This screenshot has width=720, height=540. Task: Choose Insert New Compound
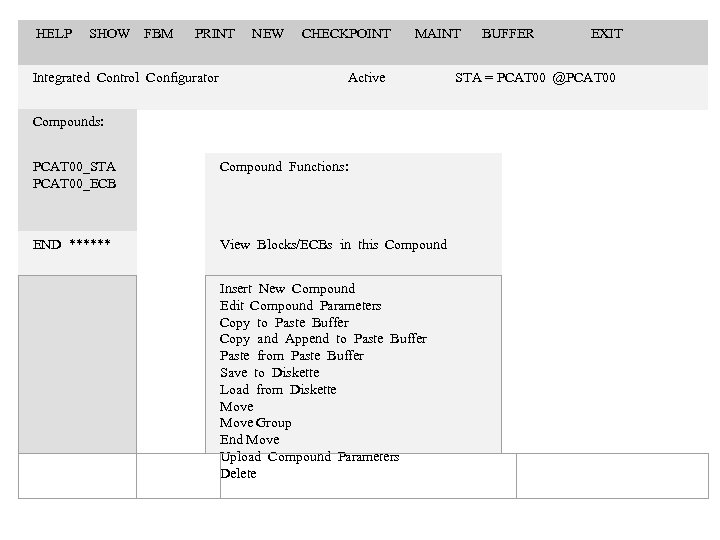(287, 289)
